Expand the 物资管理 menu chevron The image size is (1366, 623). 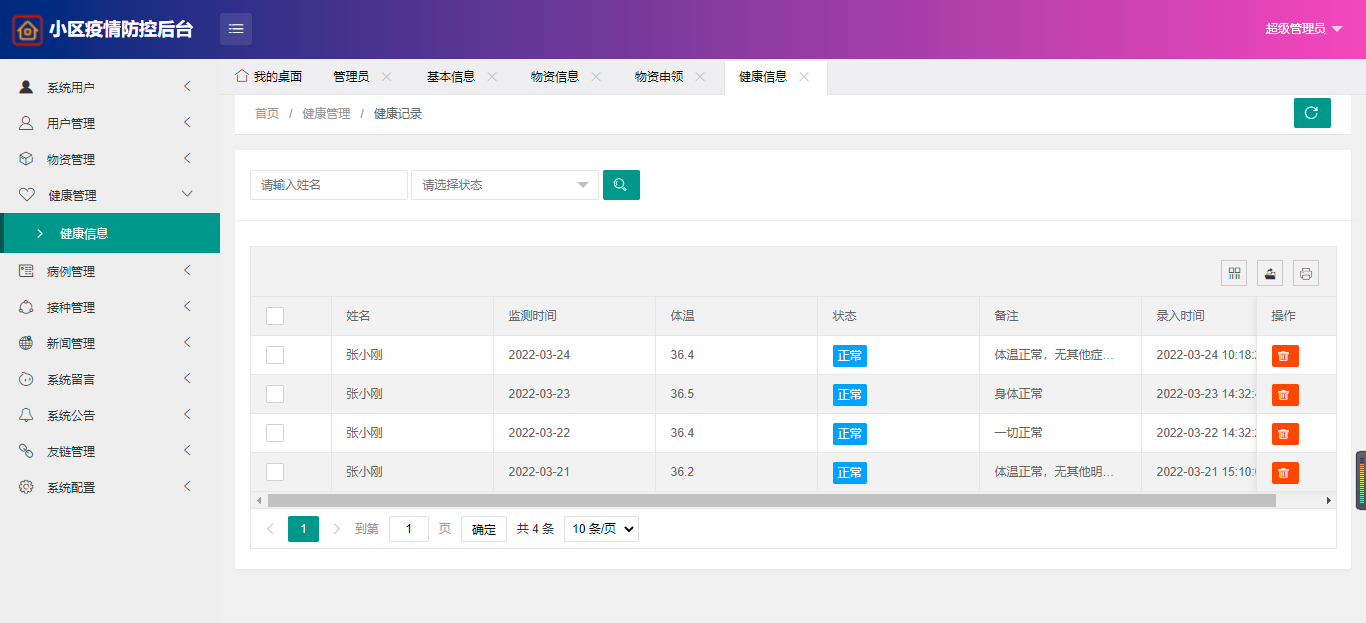click(187, 159)
